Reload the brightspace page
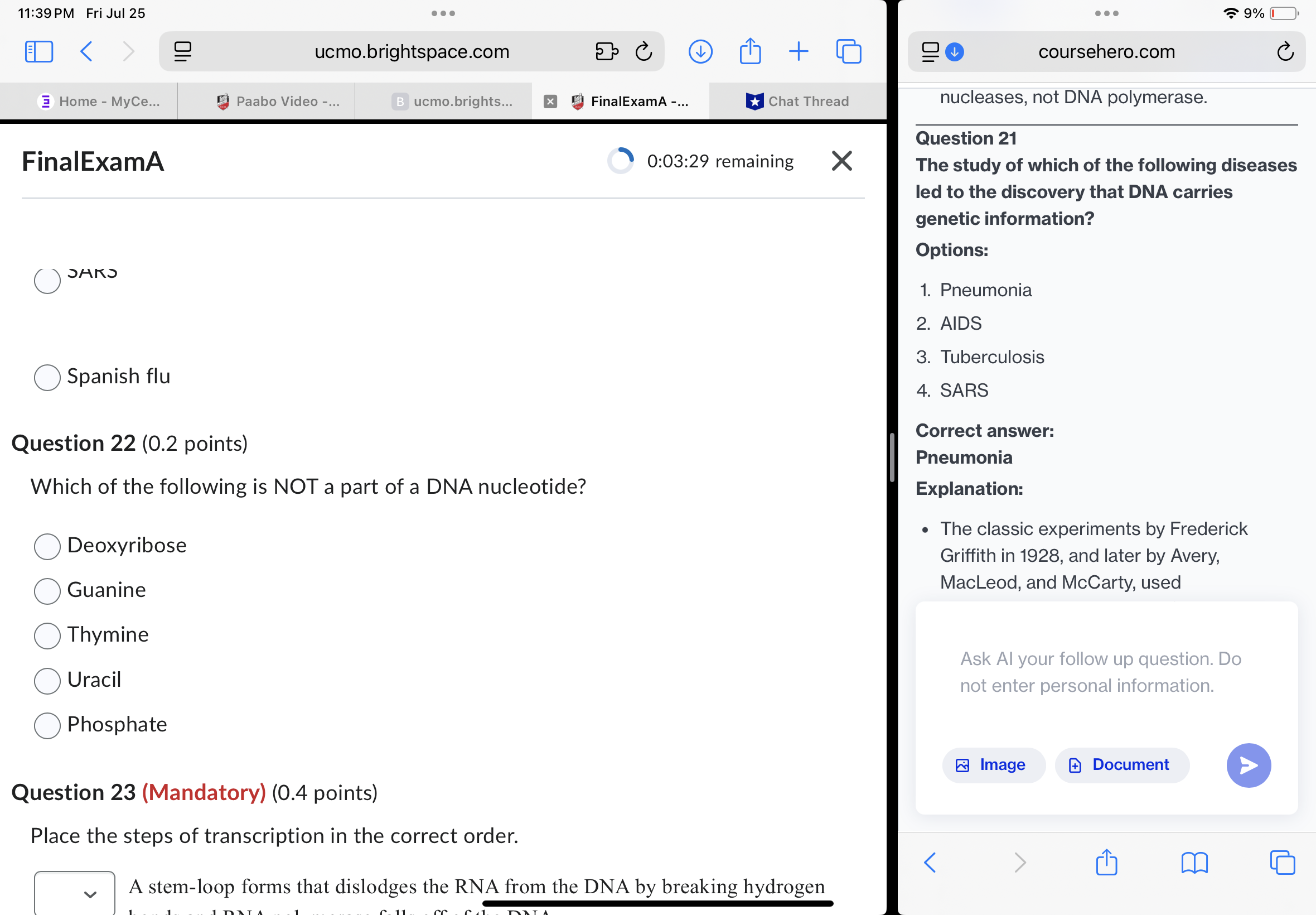The height and width of the screenshot is (915, 1316). [x=644, y=51]
